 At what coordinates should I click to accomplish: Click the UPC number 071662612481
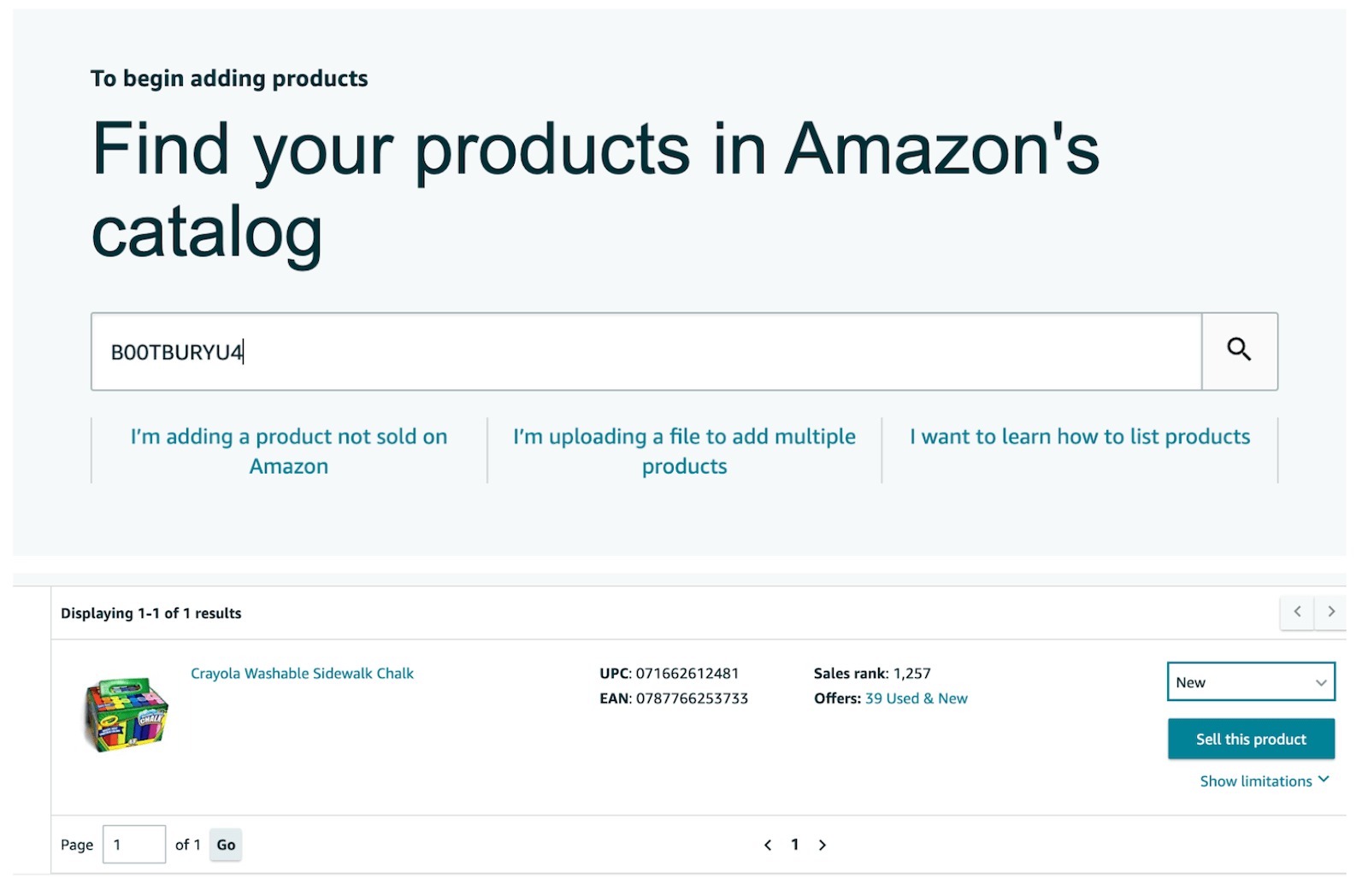tap(687, 674)
